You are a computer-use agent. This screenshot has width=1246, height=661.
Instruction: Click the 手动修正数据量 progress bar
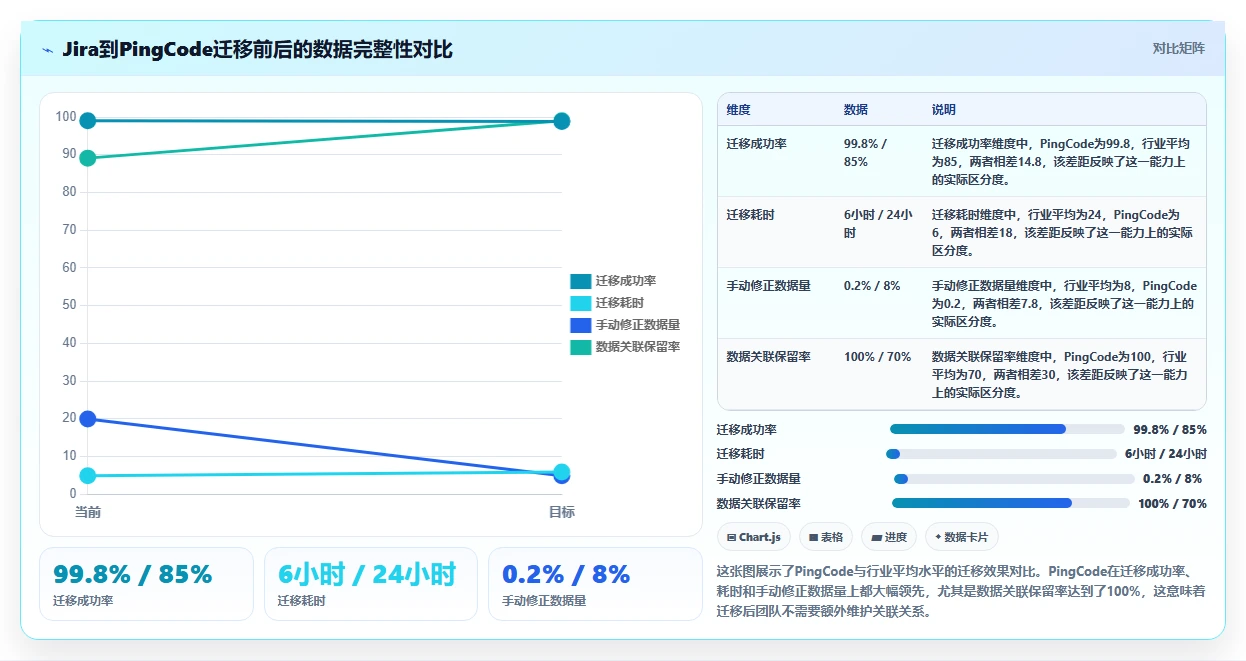tap(1014, 478)
